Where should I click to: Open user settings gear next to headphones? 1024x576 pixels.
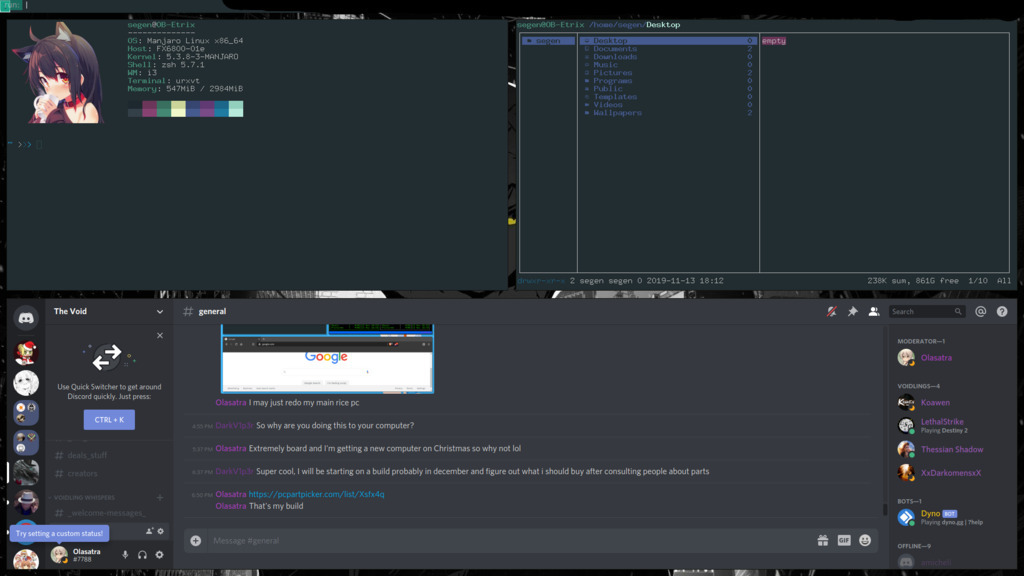[159, 555]
